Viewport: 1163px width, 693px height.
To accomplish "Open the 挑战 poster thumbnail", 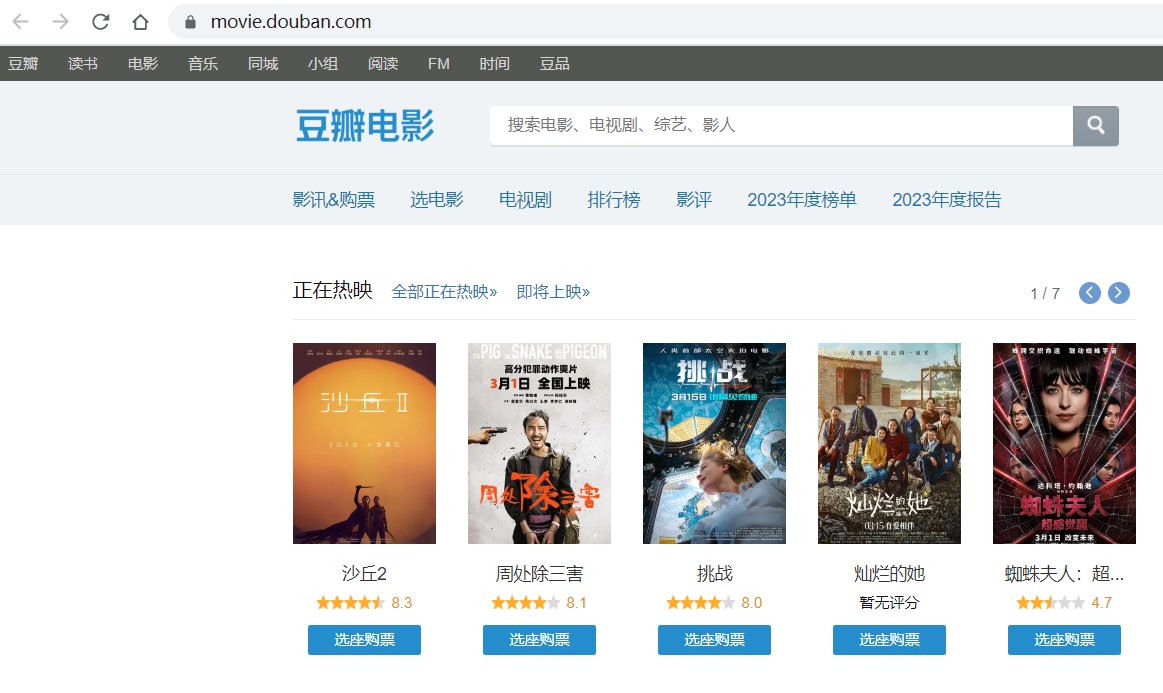I will [714, 443].
